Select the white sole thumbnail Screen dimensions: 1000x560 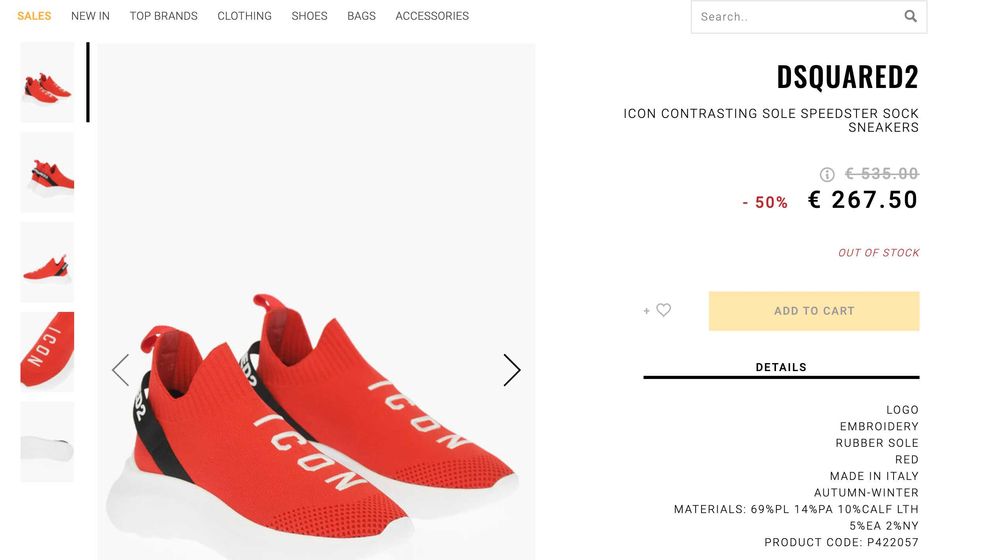pos(47,442)
